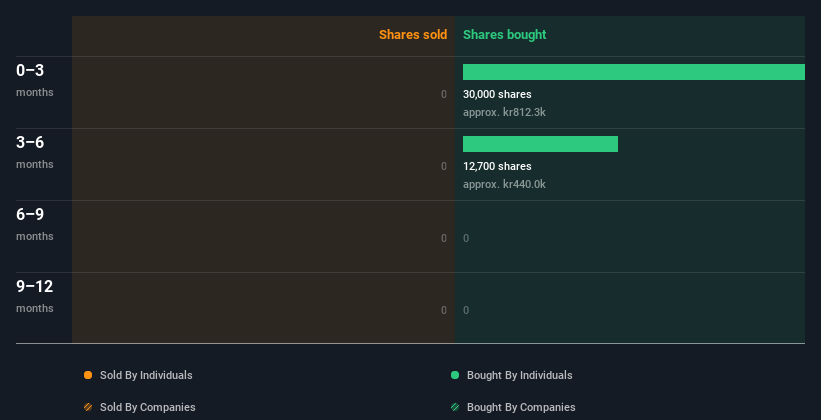
Task: Click the approx. kr812.3k value
Action: click(504, 112)
